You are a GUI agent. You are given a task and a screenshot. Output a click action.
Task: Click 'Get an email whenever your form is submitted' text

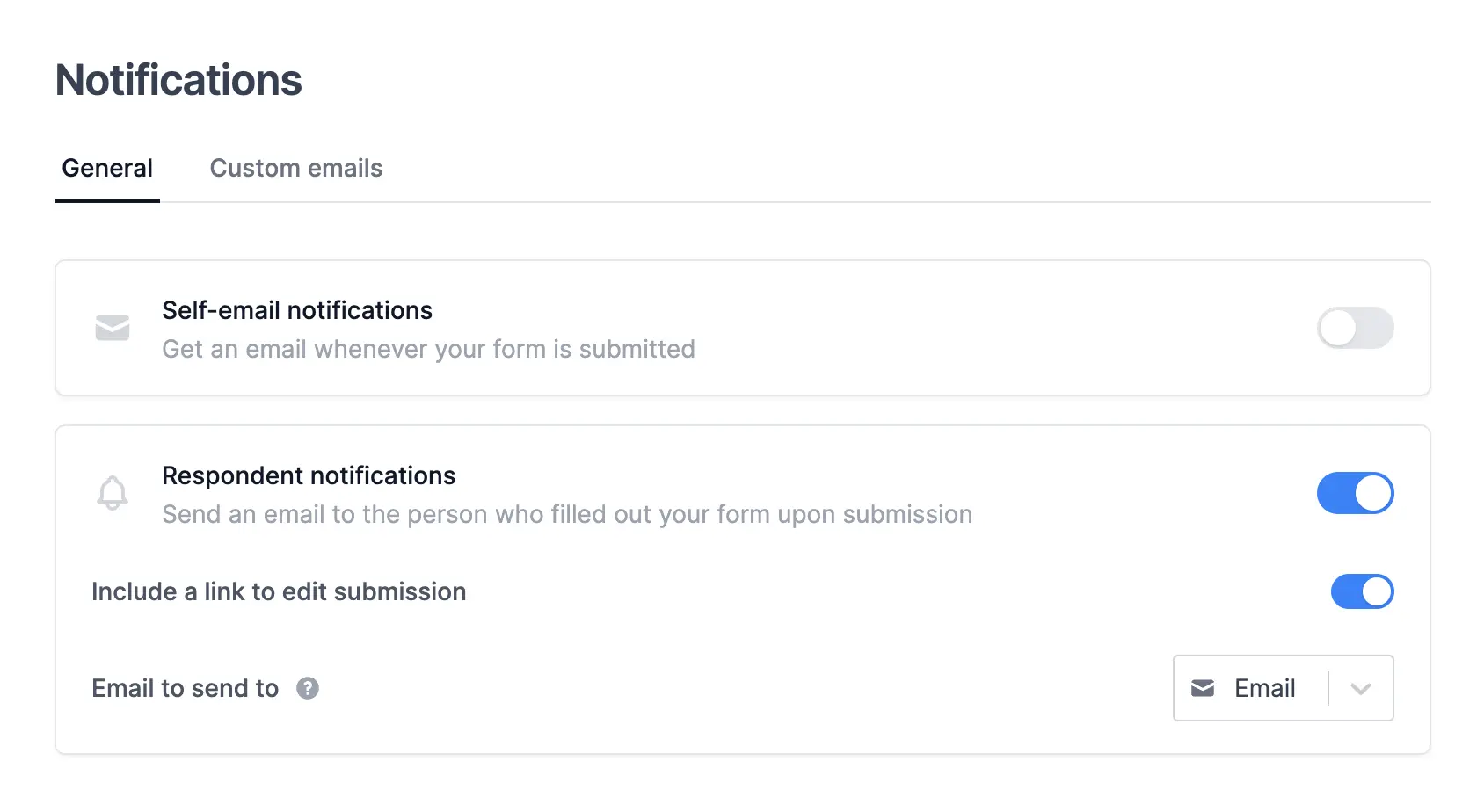[428, 349]
